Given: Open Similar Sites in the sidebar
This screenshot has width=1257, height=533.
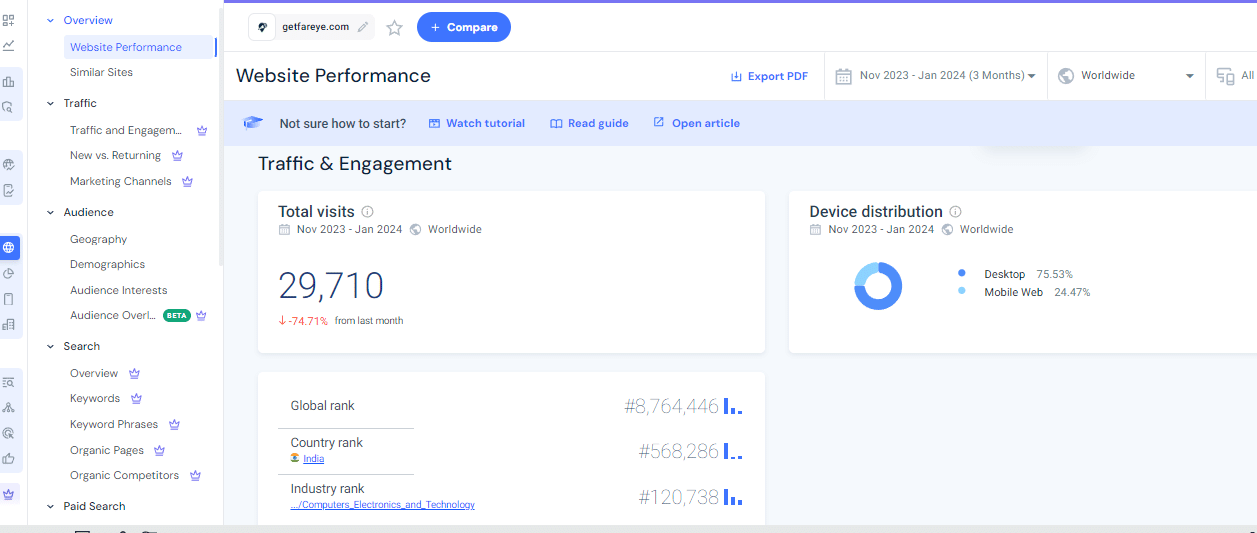Looking at the screenshot, I should tap(101, 72).
